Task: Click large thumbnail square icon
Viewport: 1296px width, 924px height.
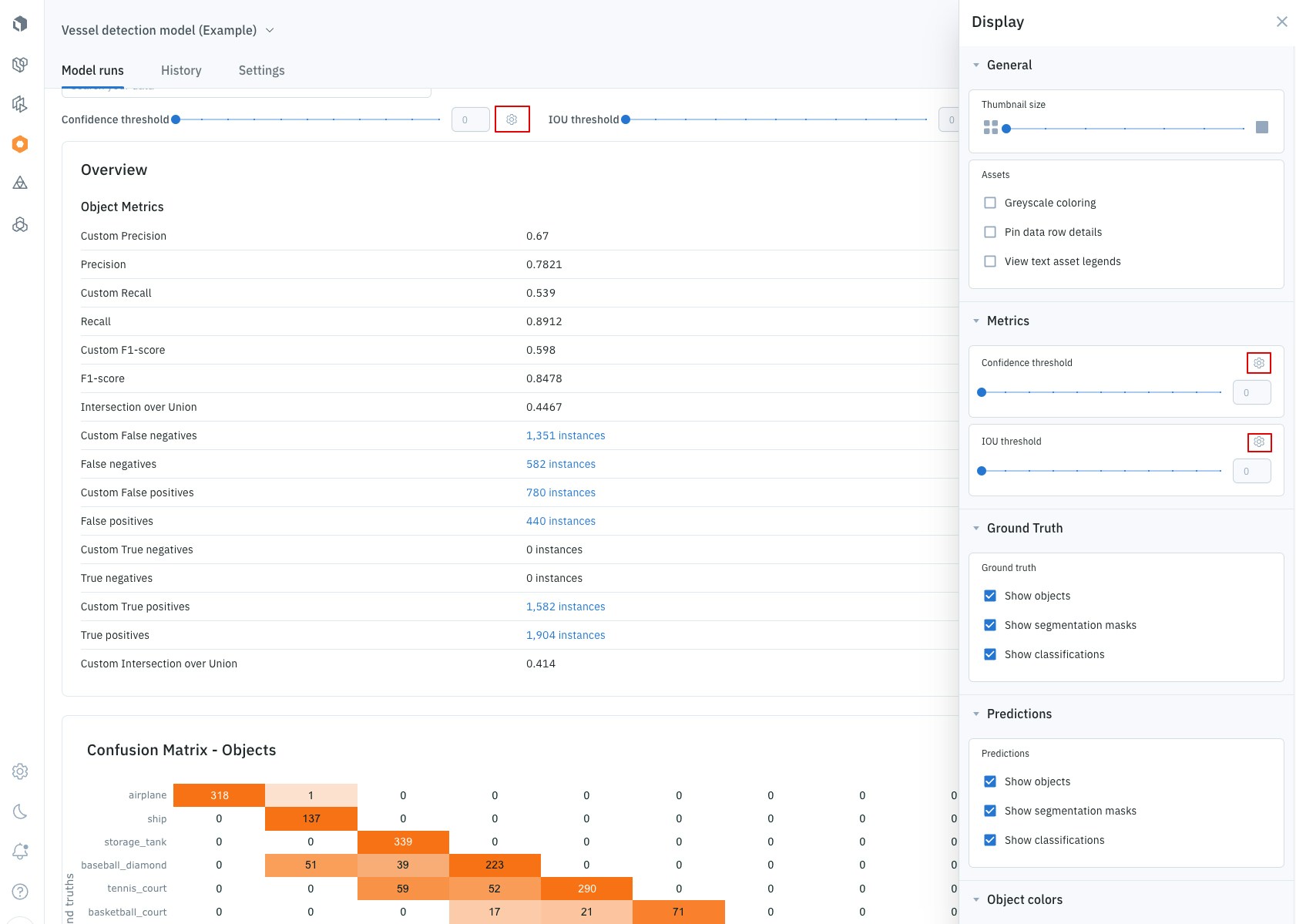Action: pos(1262,127)
